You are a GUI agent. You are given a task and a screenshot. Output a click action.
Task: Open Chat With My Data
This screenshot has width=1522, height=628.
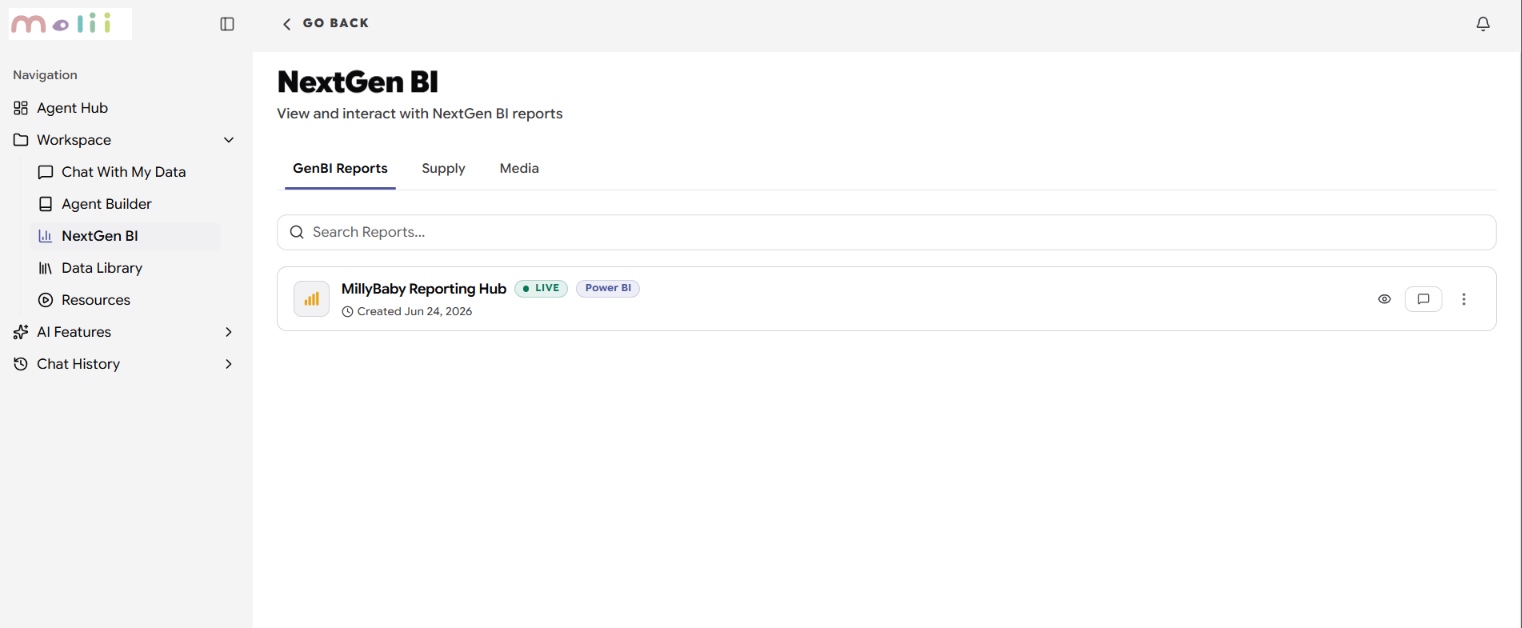tap(124, 172)
